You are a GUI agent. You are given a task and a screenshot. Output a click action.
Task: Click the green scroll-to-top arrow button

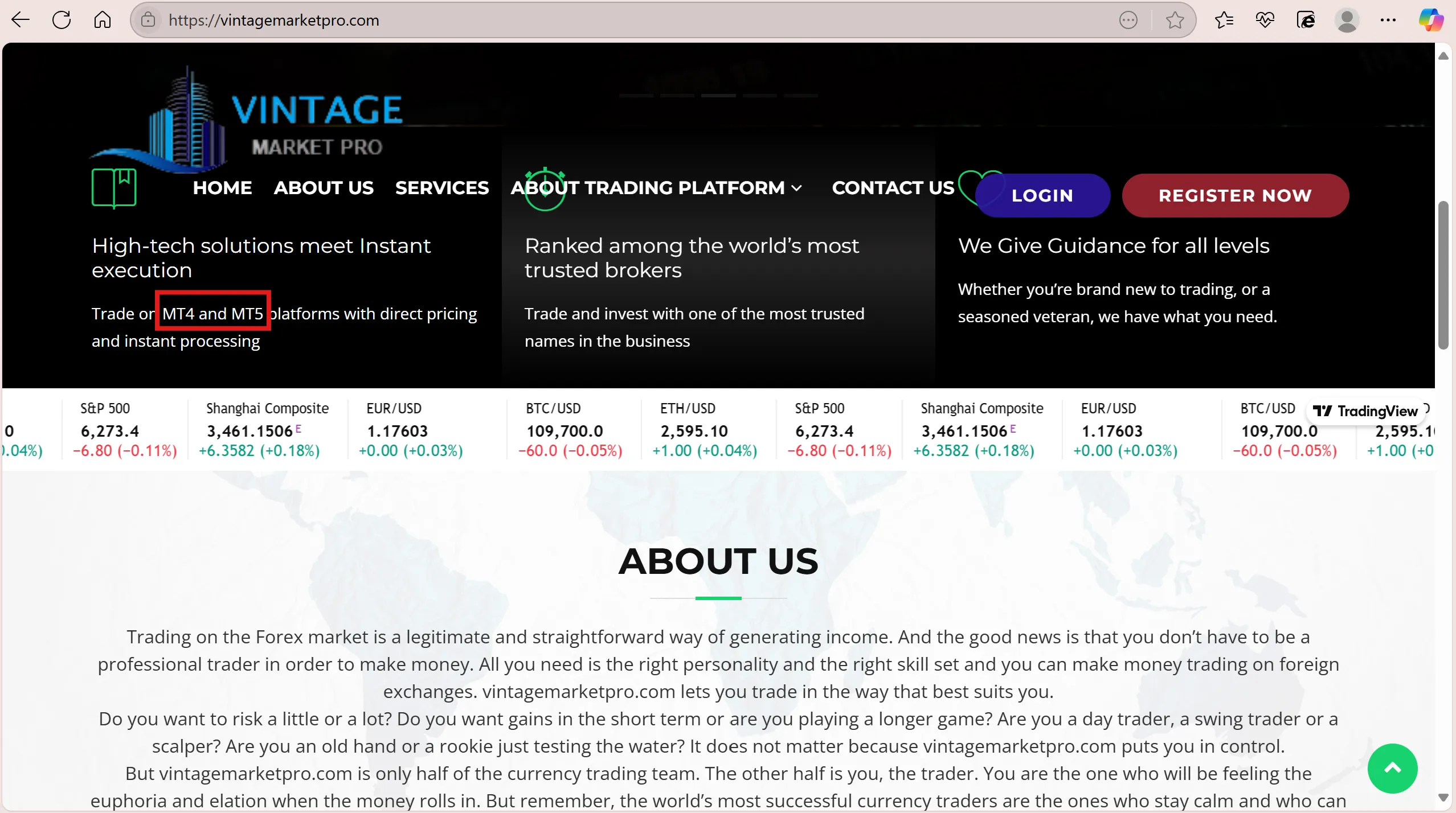point(1392,769)
